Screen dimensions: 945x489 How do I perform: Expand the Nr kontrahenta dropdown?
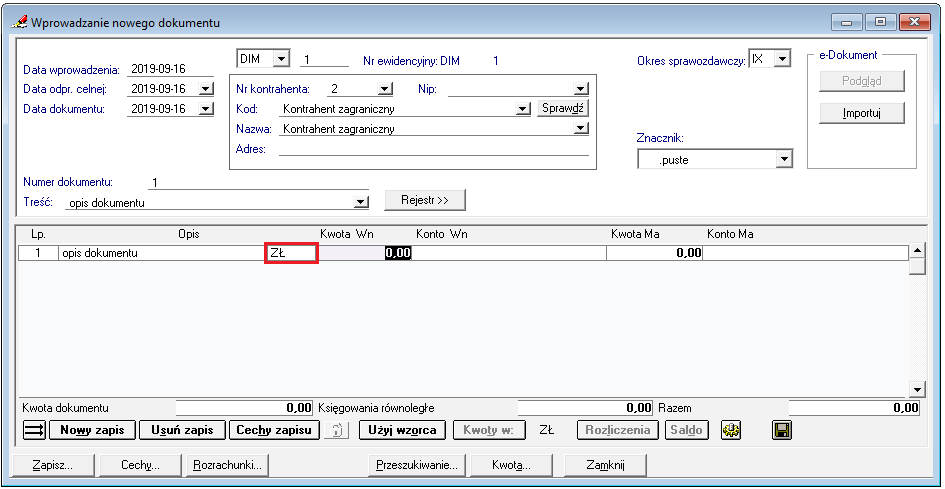point(385,89)
